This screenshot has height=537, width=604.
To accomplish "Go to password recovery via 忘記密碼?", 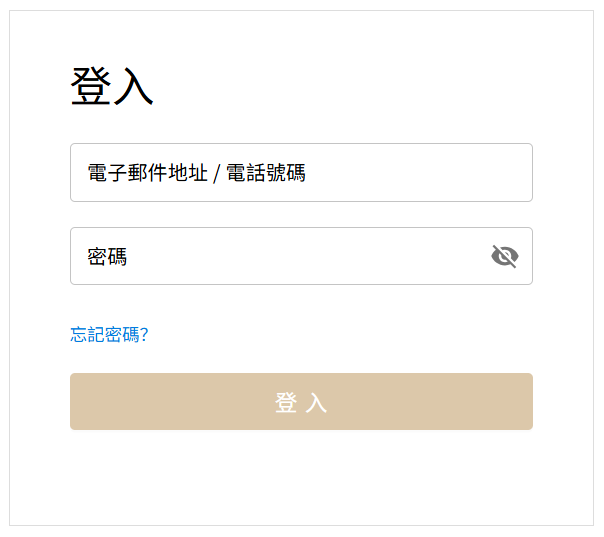I will [109, 335].
